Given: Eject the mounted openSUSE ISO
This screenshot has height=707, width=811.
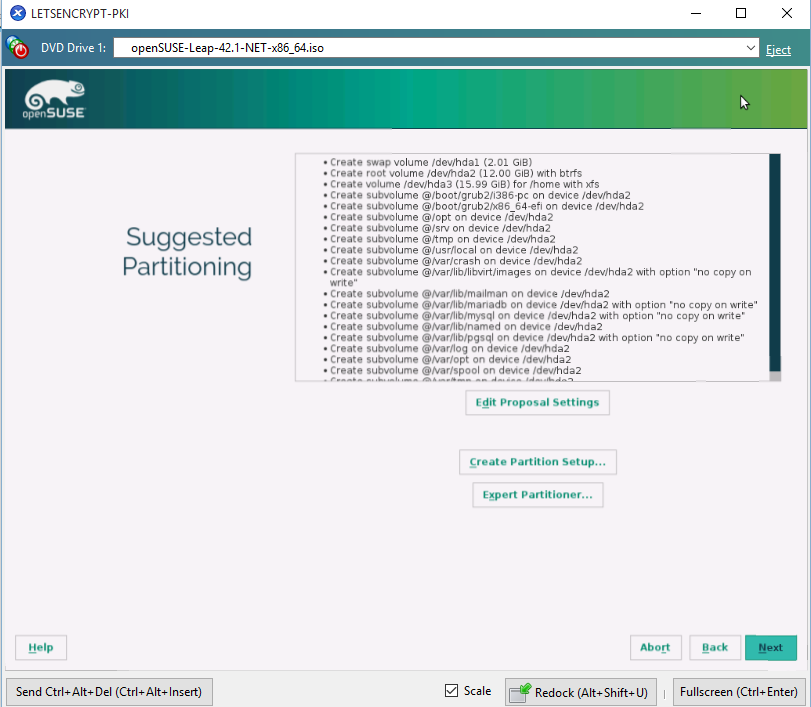Looking at the screenshot, I should [778, 49].
